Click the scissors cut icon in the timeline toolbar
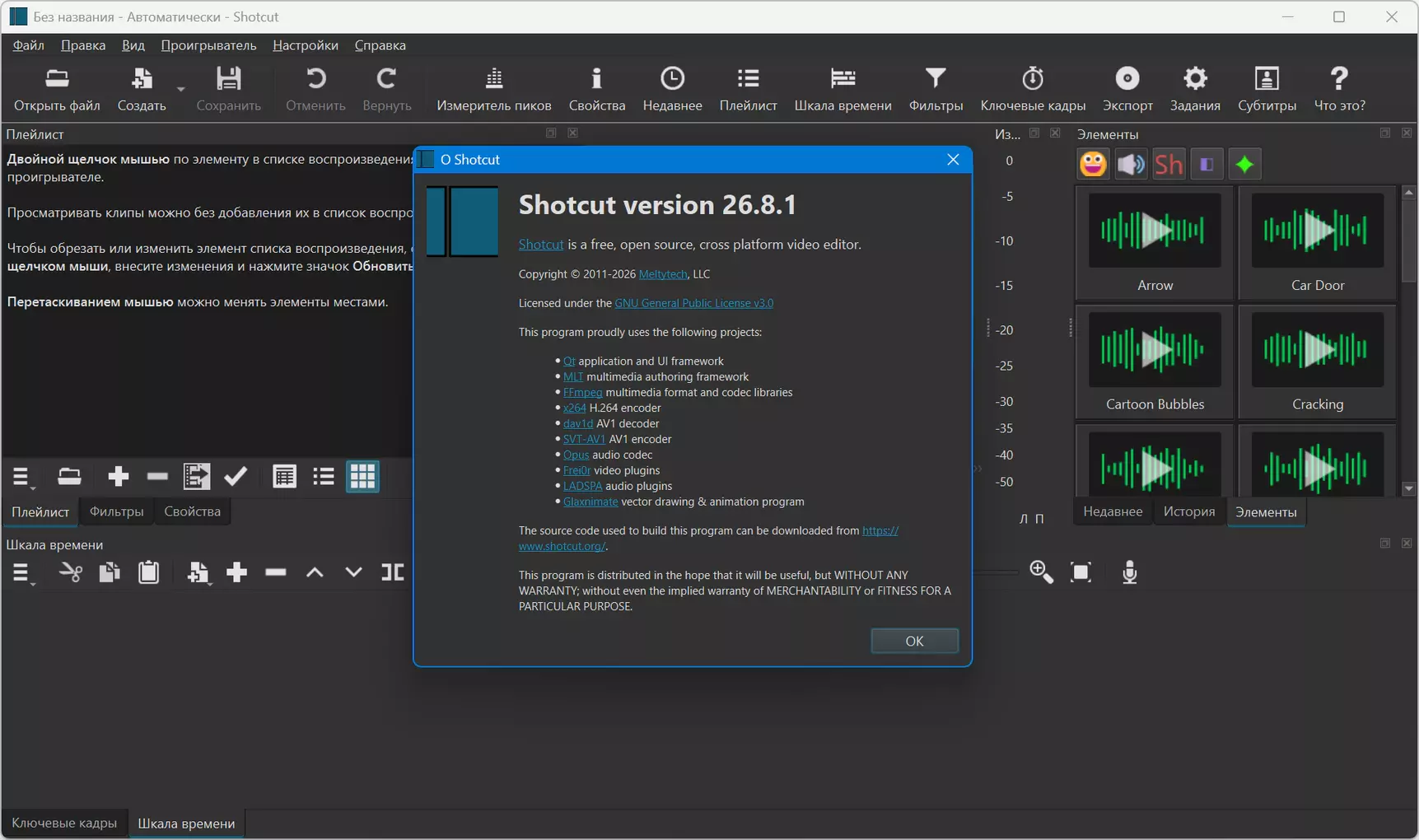 coord(71,572)
